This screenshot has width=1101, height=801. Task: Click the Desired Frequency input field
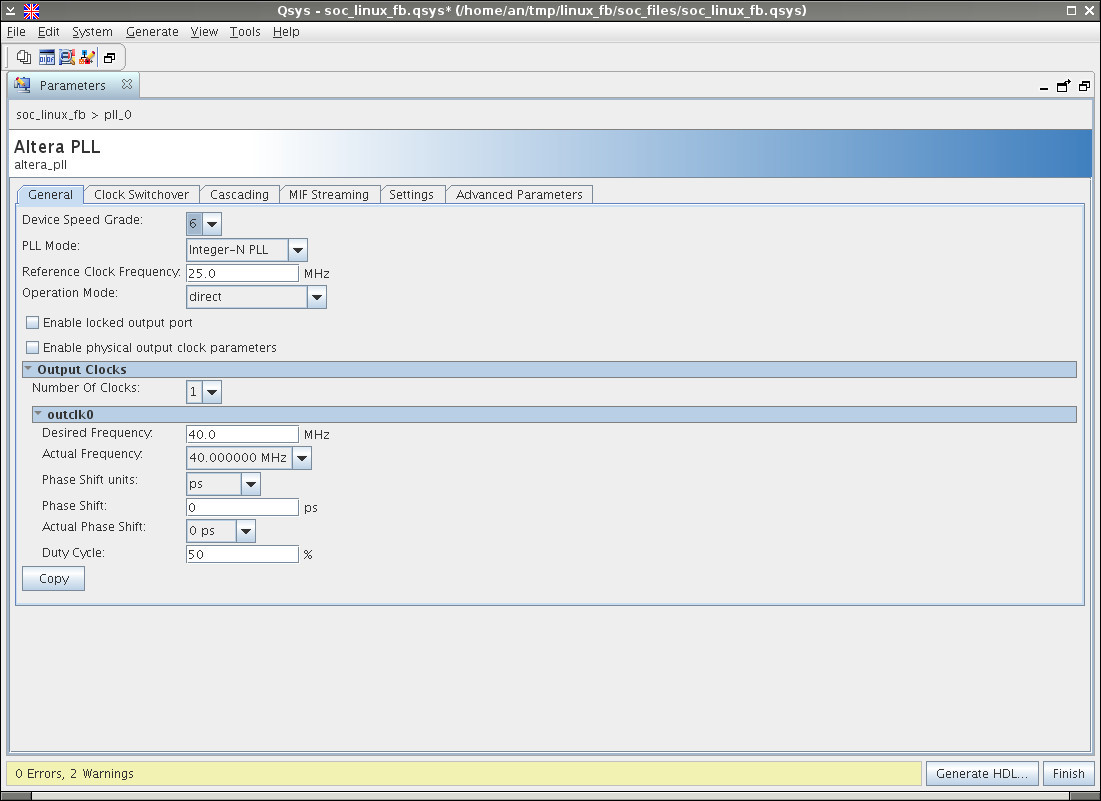242,434
